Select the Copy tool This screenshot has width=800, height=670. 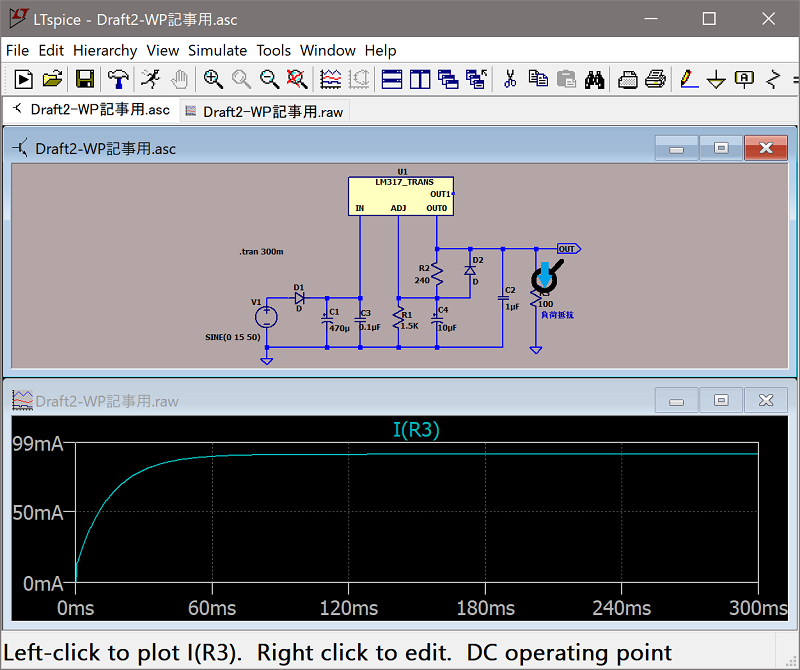point(538,79)
